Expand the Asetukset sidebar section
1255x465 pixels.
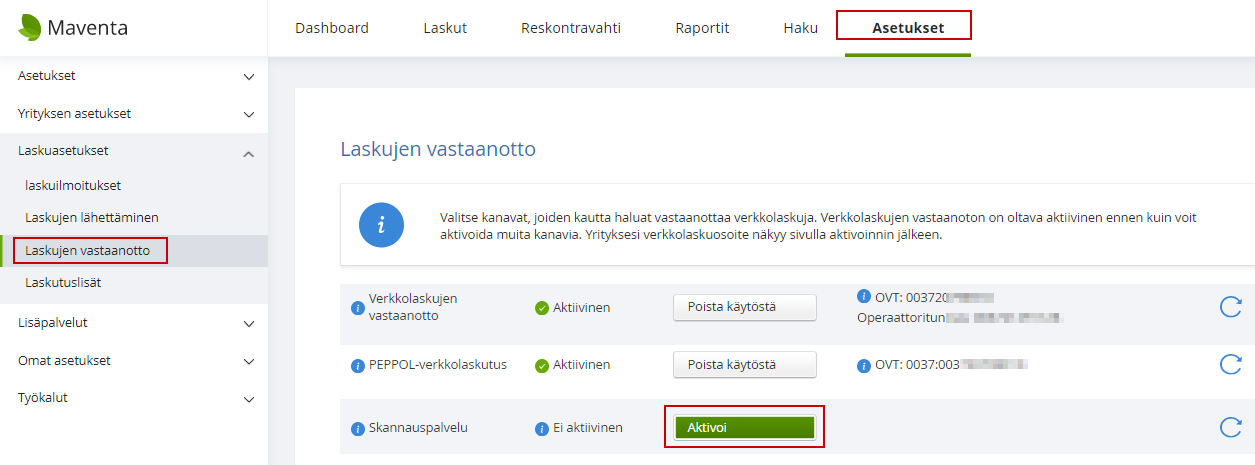(249, 76)
